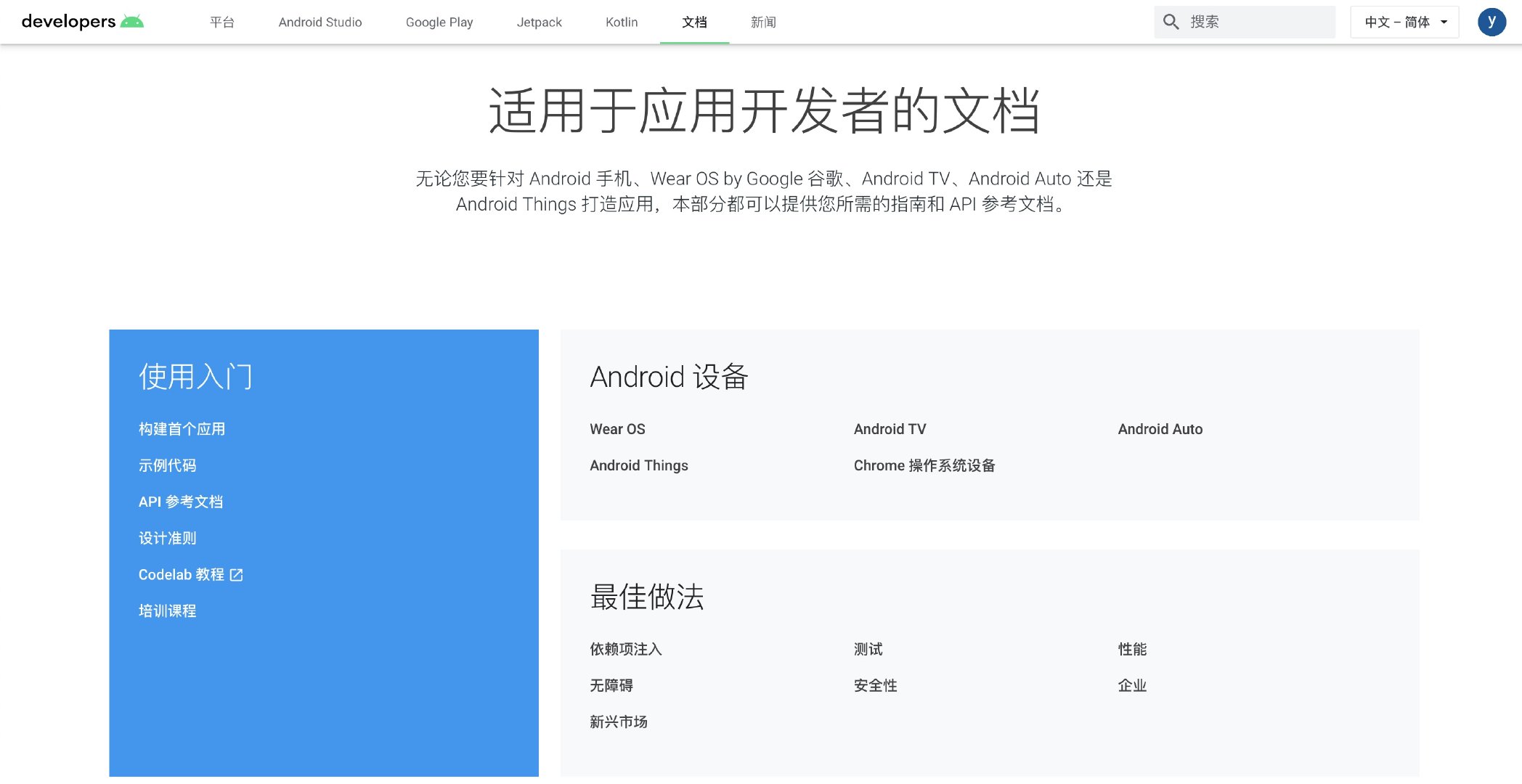
Task: Open 性能 link
Action: click(1132, 649)
